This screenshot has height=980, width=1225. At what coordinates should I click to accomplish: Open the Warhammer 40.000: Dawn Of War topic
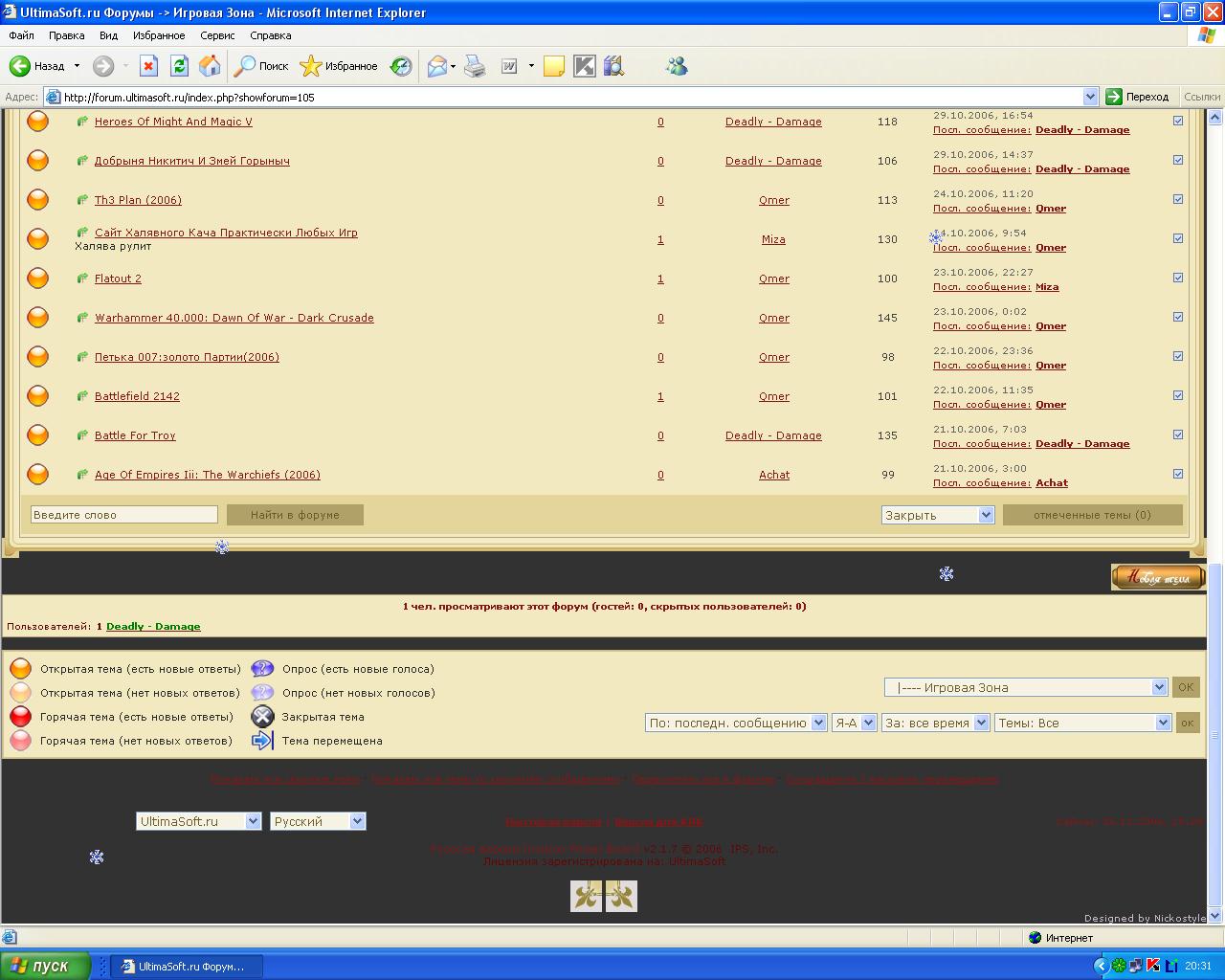pos(234,318)
